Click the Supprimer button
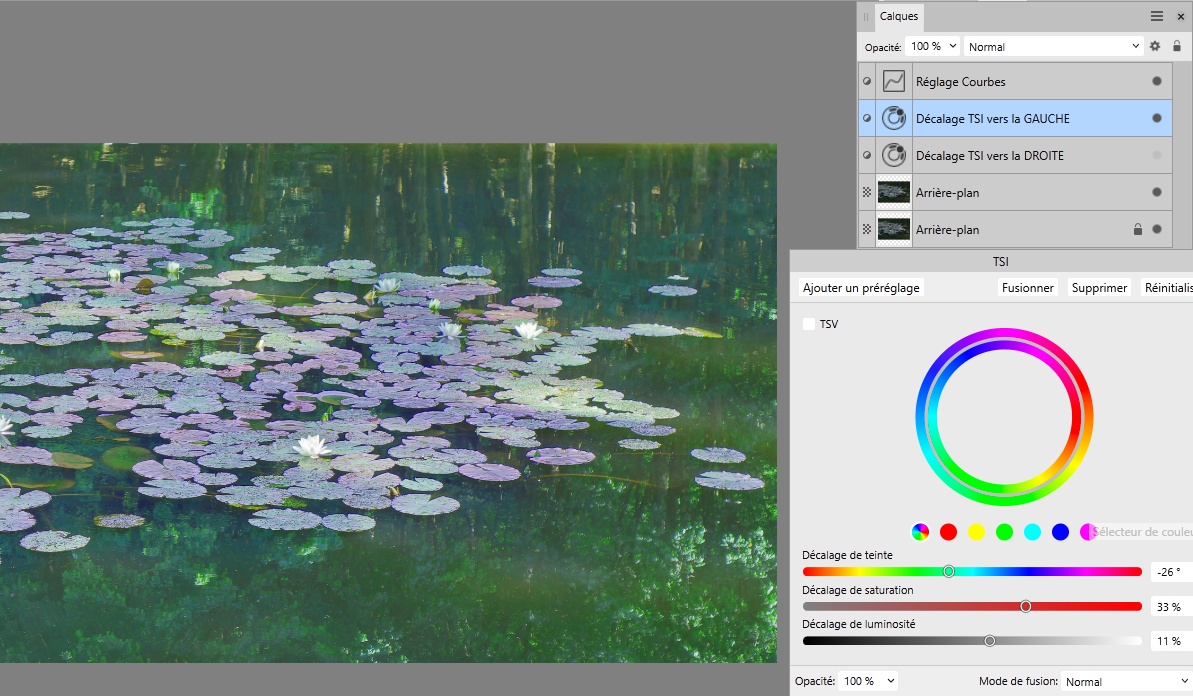 1099,288
